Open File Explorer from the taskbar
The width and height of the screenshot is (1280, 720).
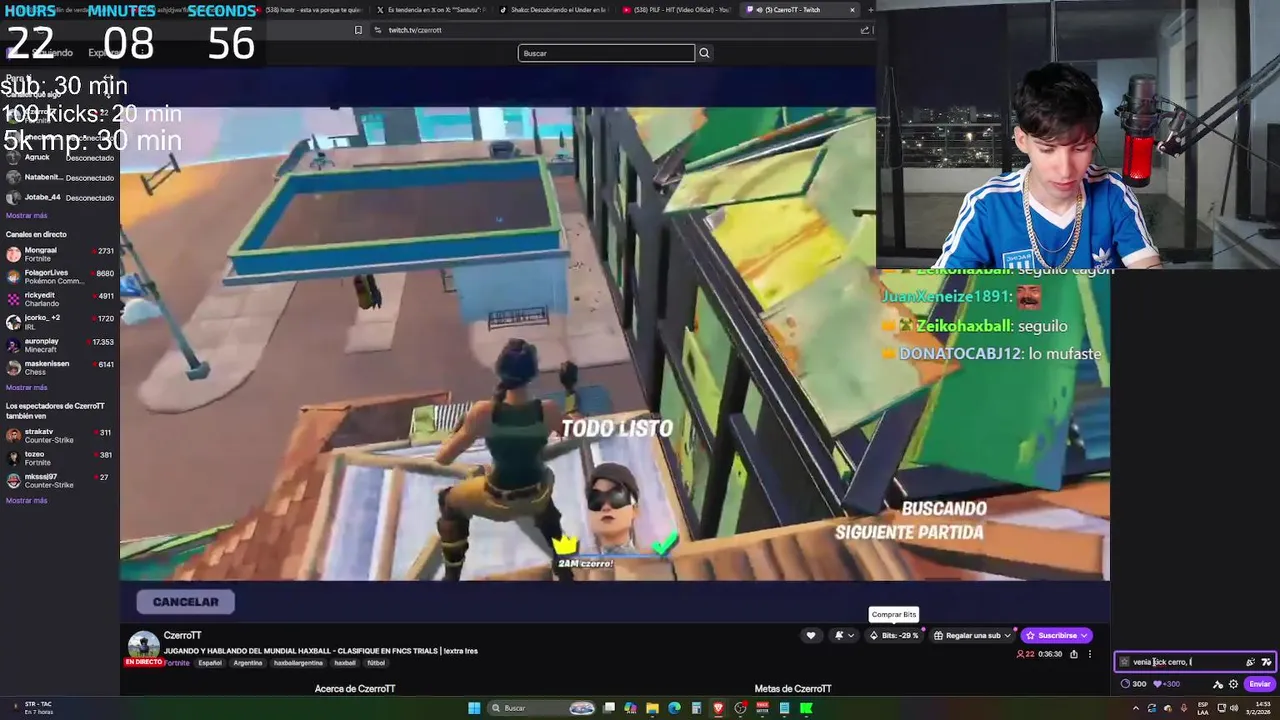click(x=652, y=708)
